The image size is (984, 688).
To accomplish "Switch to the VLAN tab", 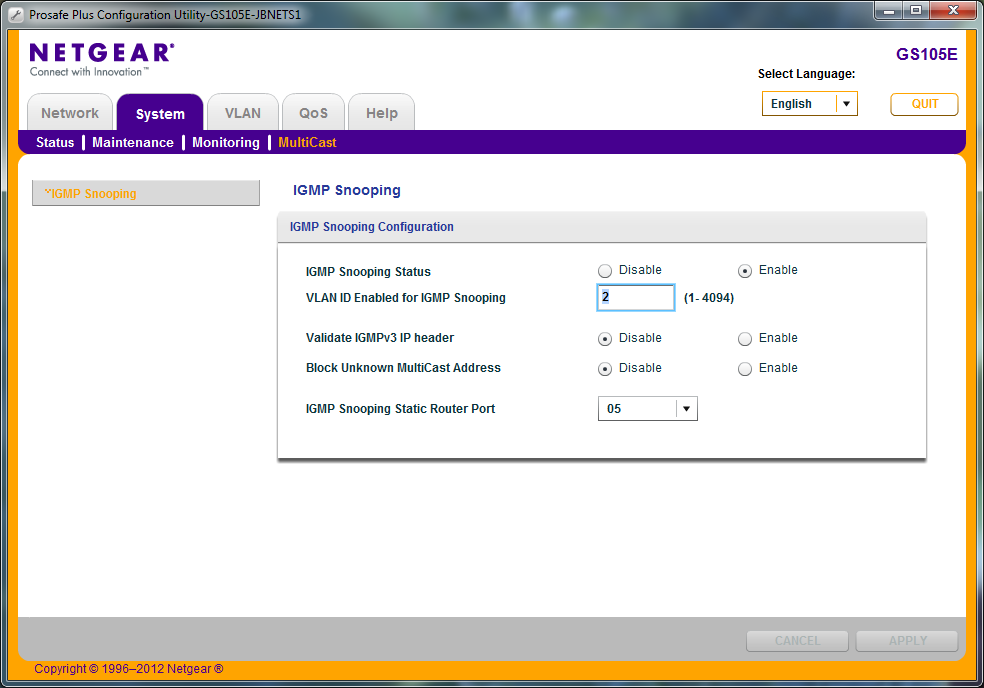I will coord(243,113).
